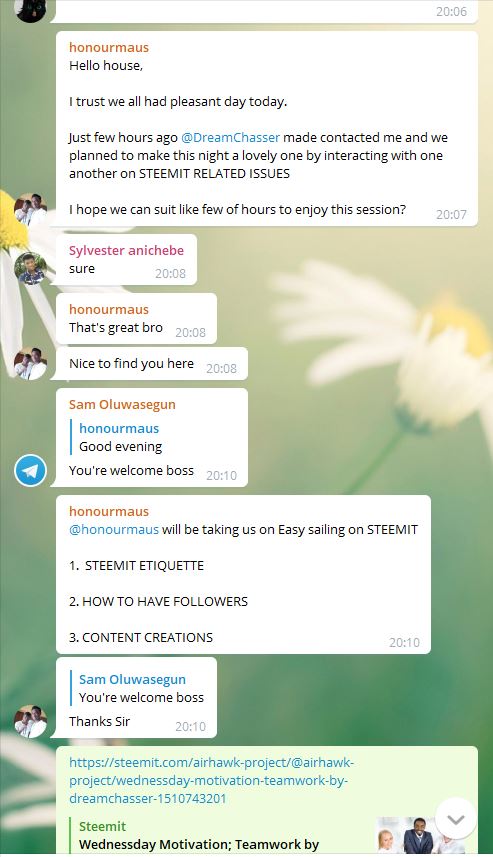This screenshot has height=857, width=493.
Task: Click the Steemit site name in link preview
Action: (102, 826)
